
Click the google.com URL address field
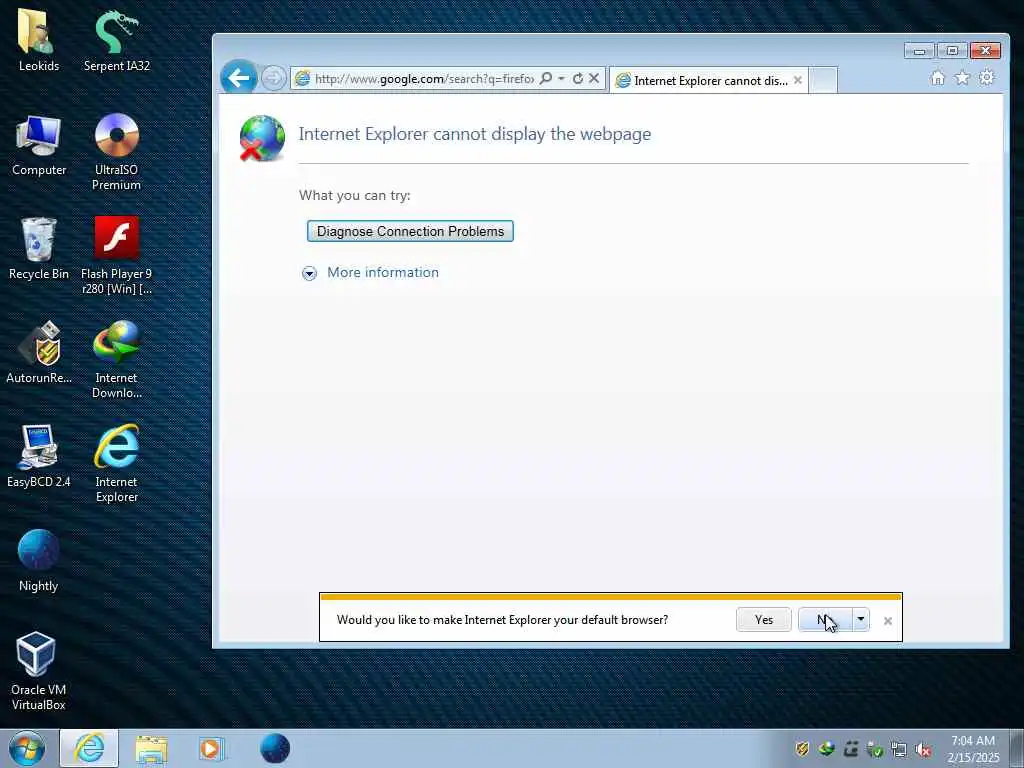(424, 79)
